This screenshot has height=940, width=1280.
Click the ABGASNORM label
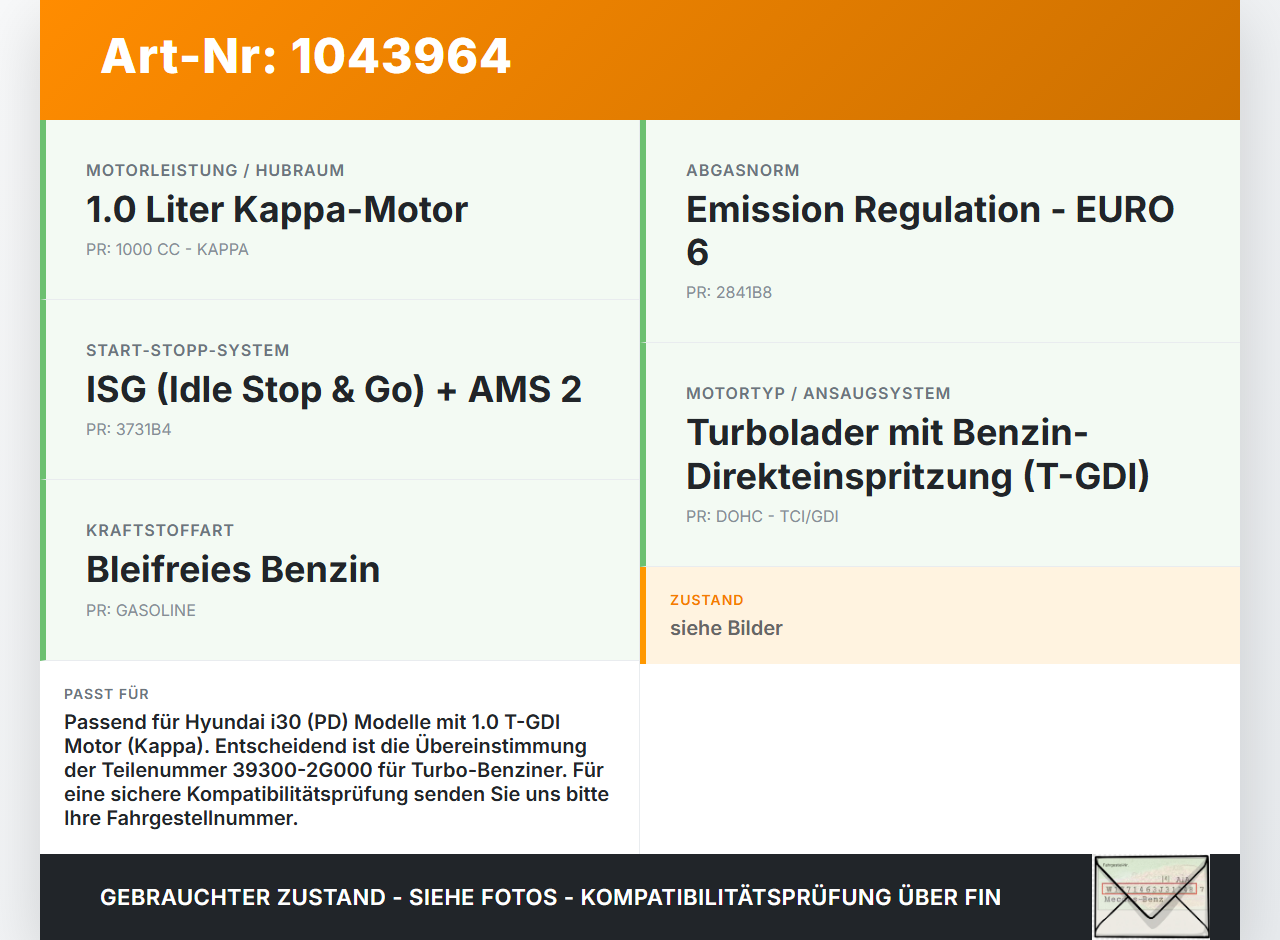click(x=743, y=170)
